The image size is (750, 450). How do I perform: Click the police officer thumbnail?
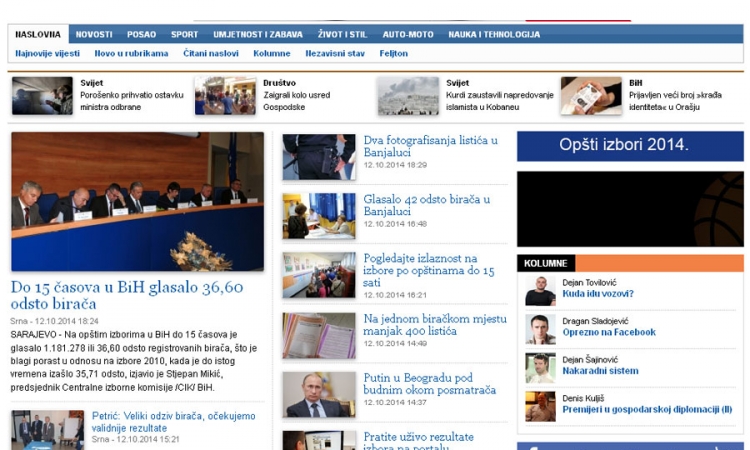[x=319, y=157]
